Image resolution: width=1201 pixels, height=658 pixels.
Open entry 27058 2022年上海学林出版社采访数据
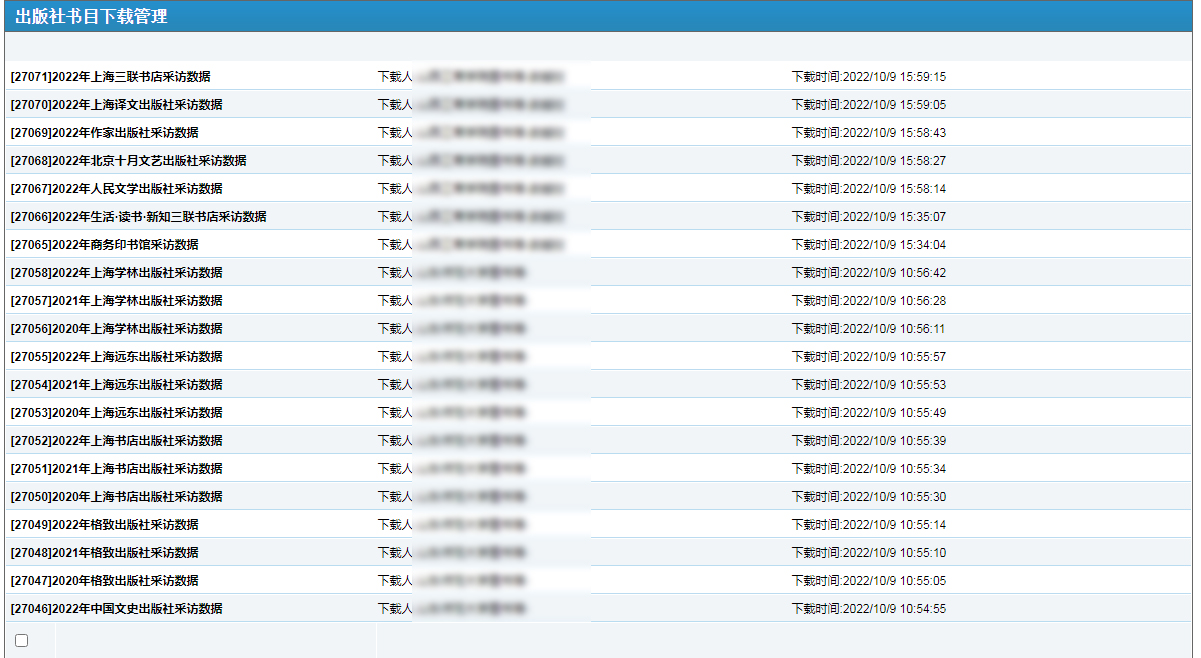[116, 273]
